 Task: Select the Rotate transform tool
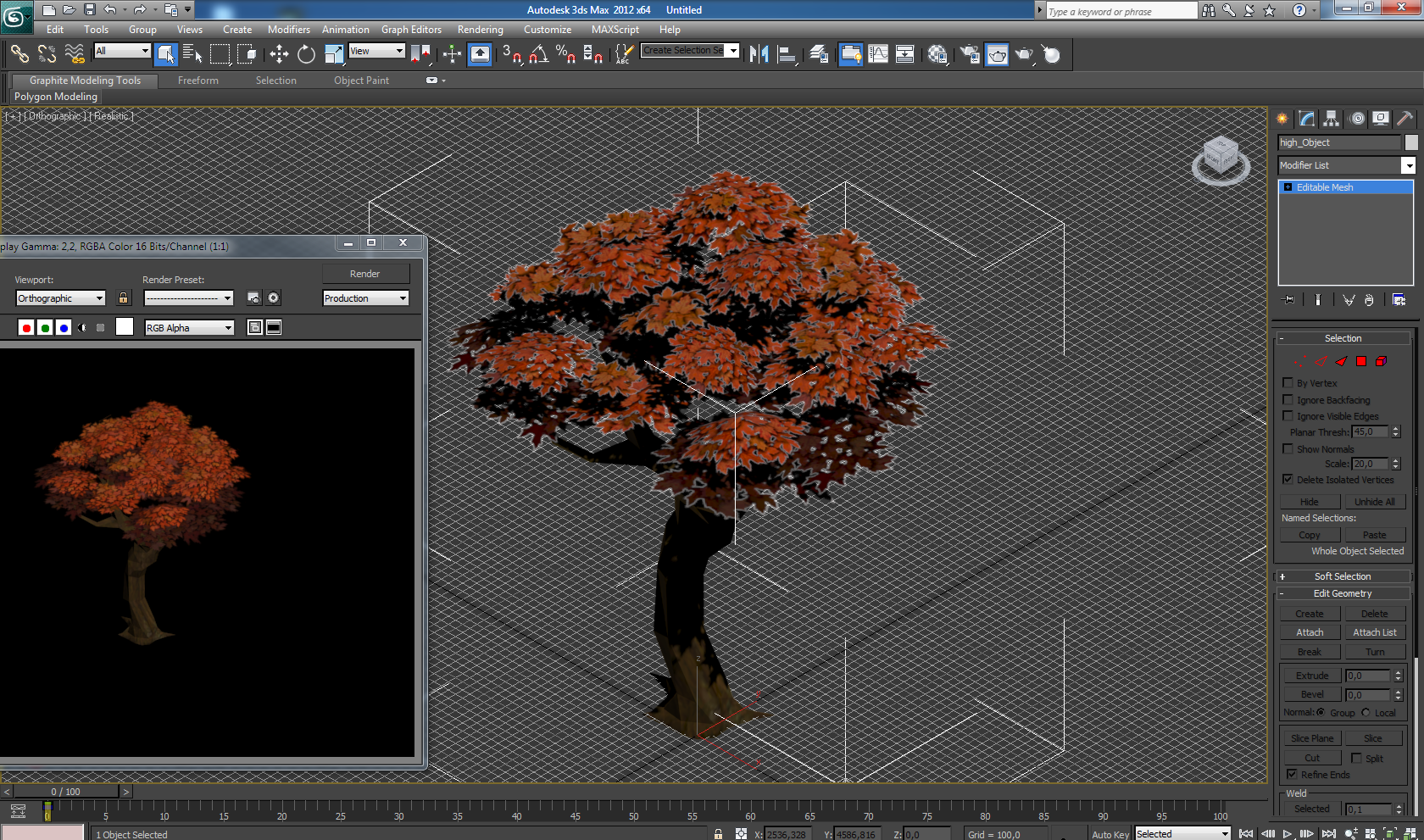coord(306,55)
